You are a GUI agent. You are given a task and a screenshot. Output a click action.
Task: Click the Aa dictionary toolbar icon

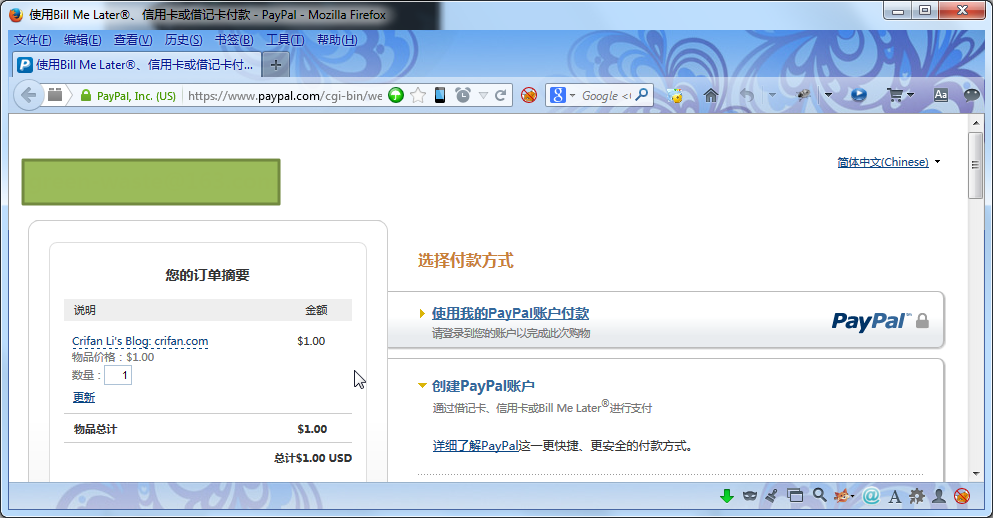click(941, 95)
